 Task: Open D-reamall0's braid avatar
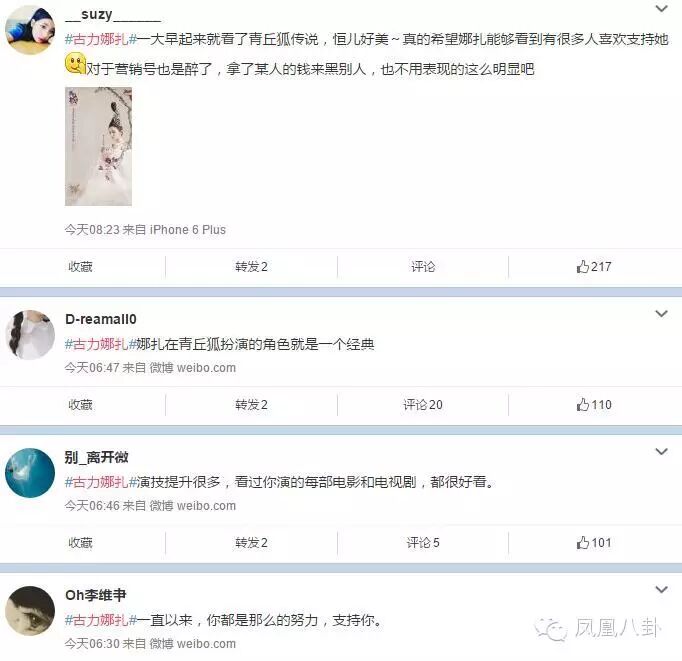click(x=30, y=335)
